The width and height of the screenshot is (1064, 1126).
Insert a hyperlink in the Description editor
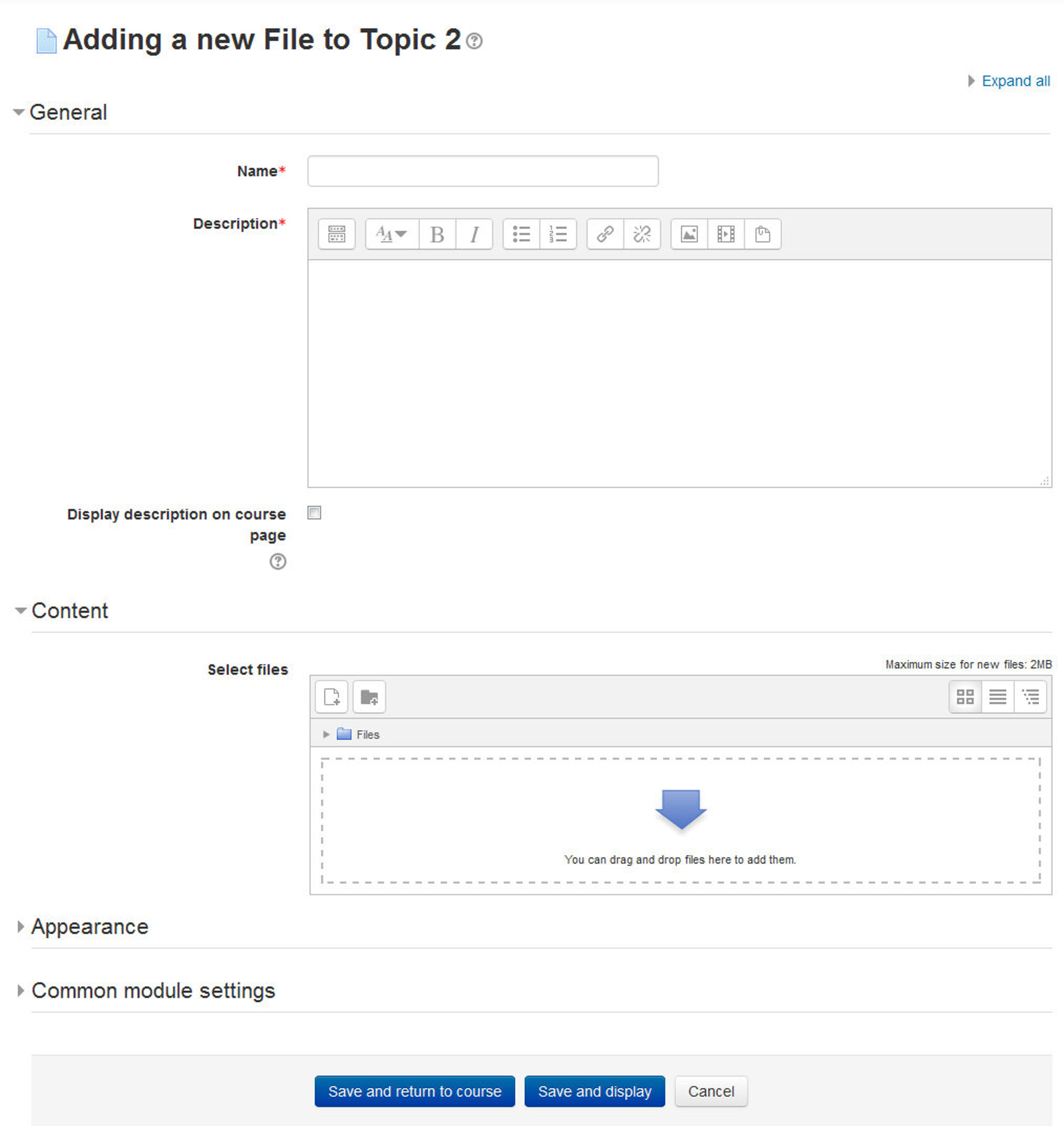point(604,233)
